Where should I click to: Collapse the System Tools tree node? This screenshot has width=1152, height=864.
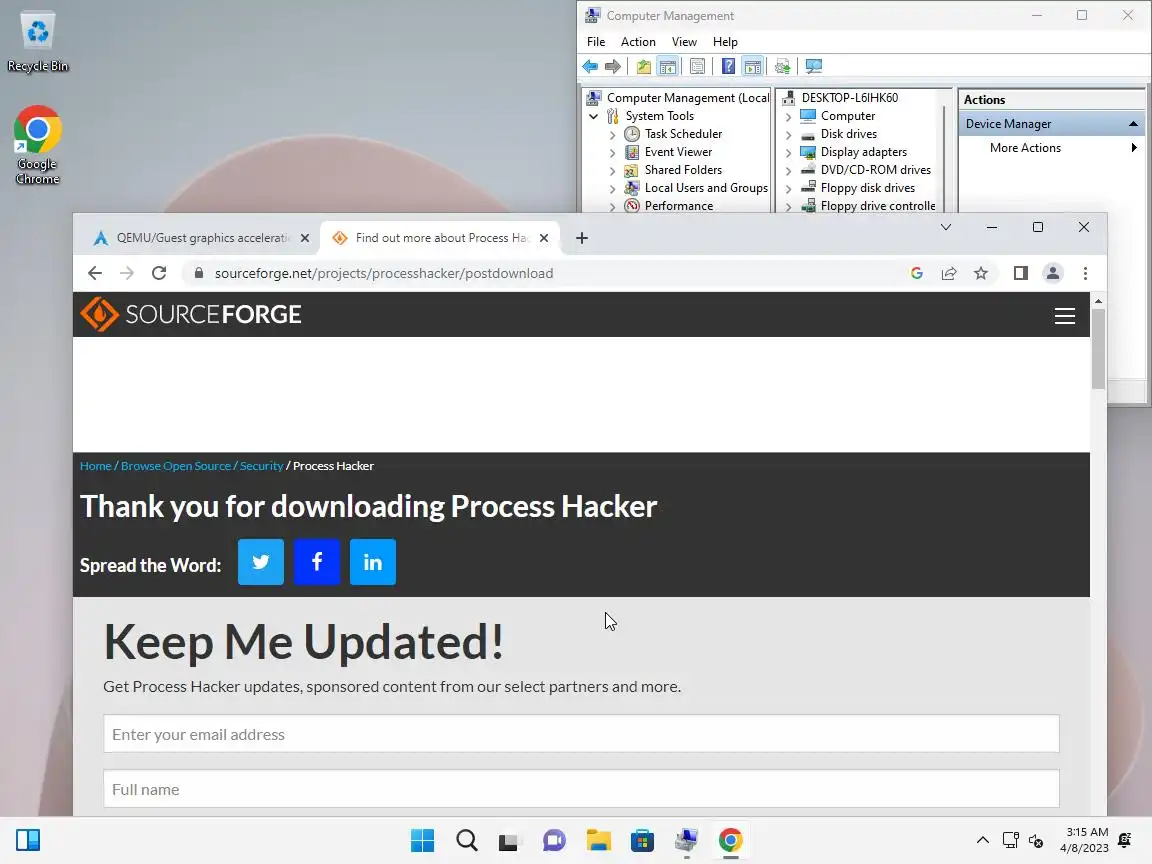click(x=594, y=116)
